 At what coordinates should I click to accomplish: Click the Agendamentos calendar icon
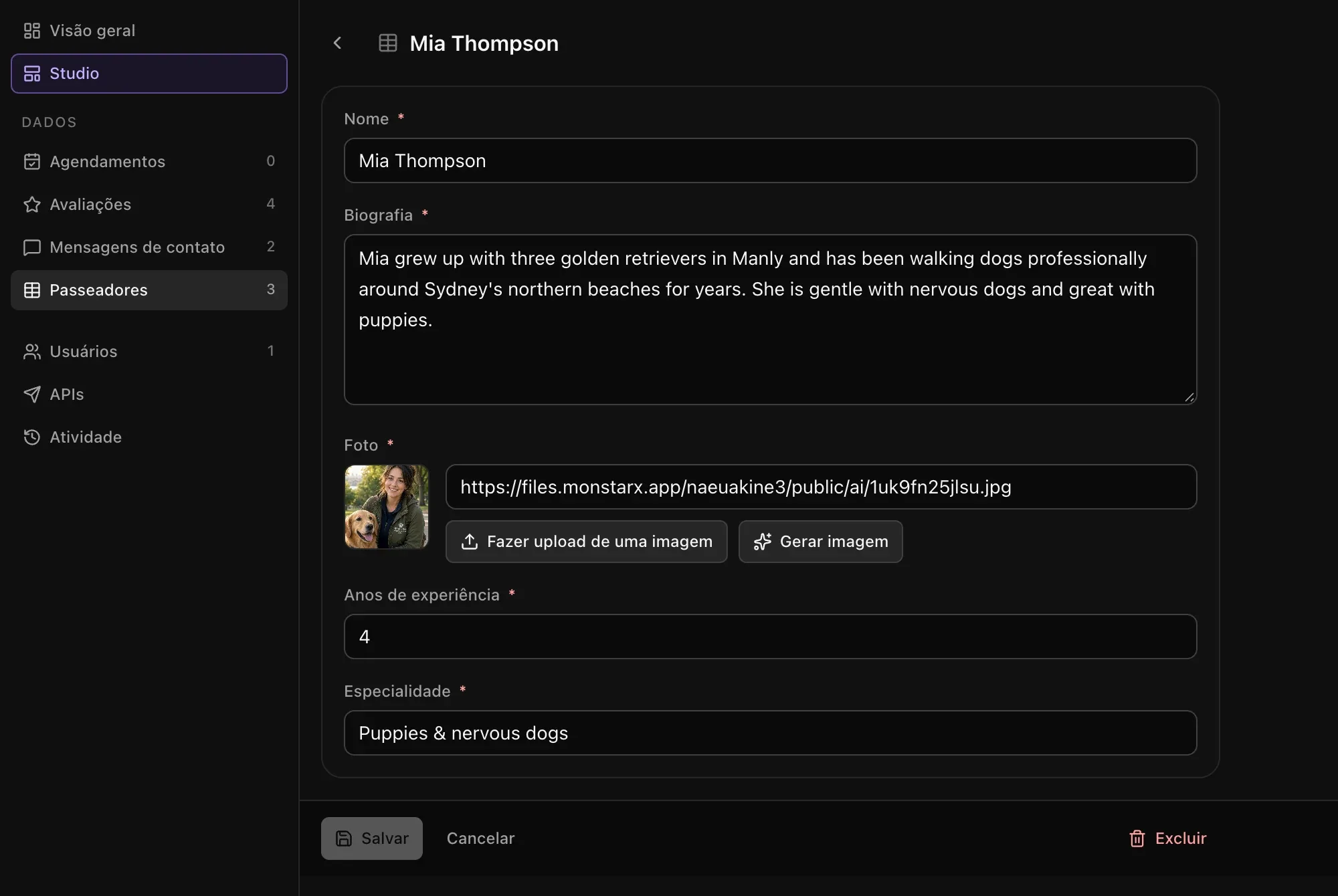31,162
